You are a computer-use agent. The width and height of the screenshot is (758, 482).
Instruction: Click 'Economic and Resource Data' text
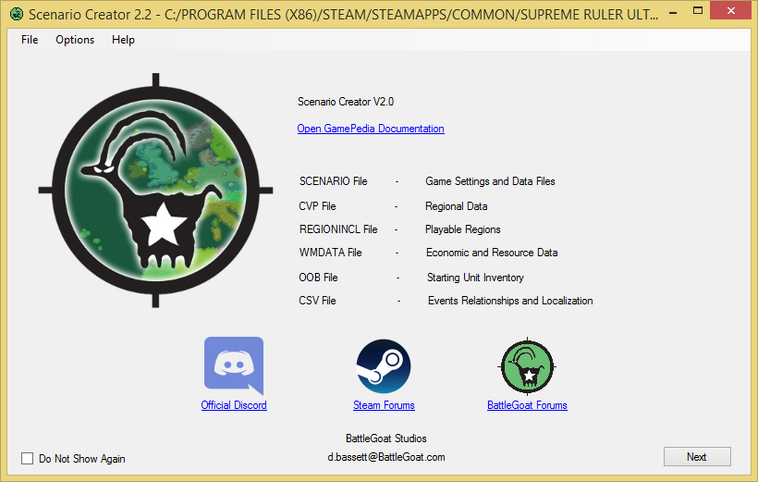click(x=492, y=253)
